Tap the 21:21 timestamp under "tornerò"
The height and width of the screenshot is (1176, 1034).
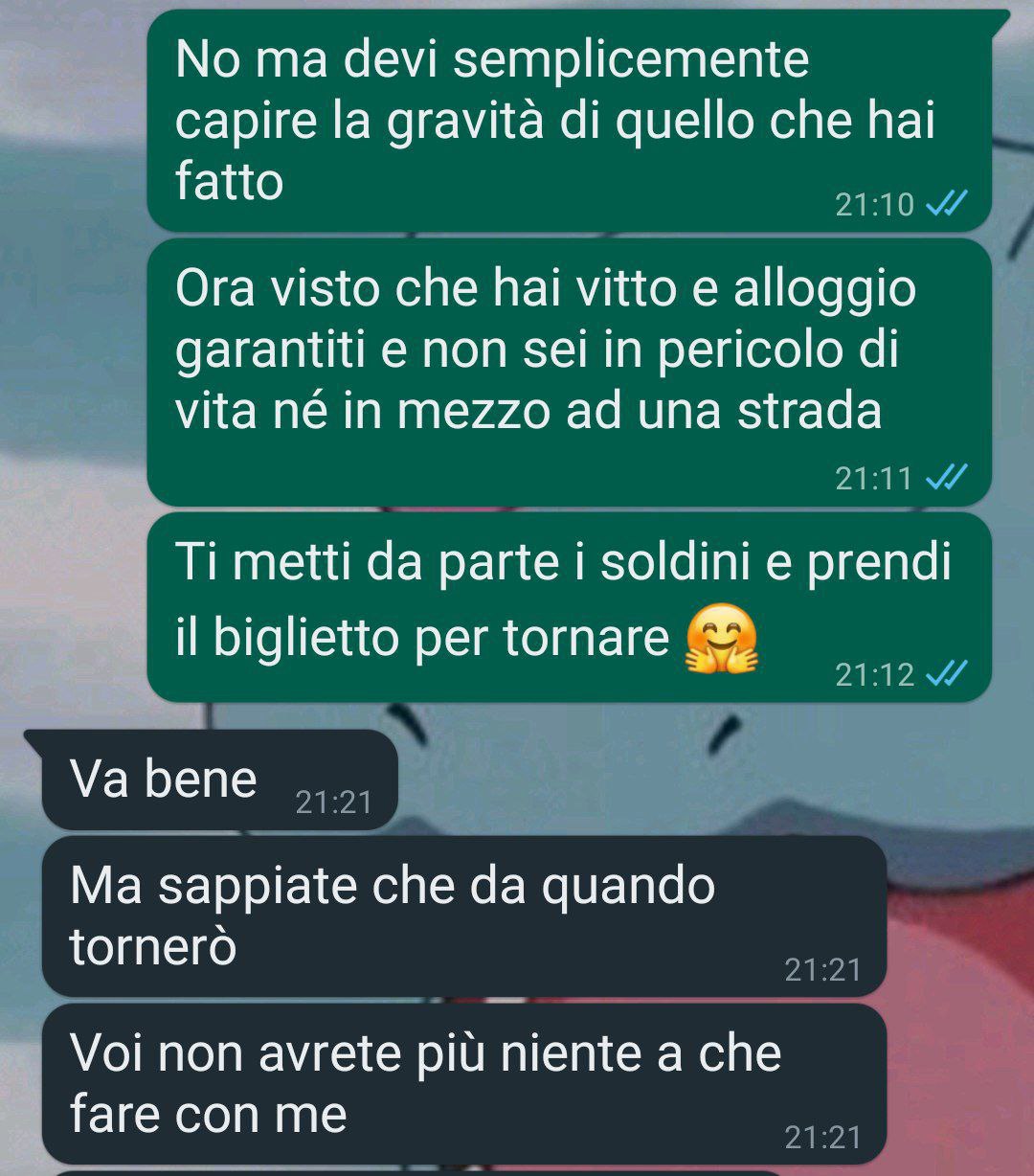(823, 969)
